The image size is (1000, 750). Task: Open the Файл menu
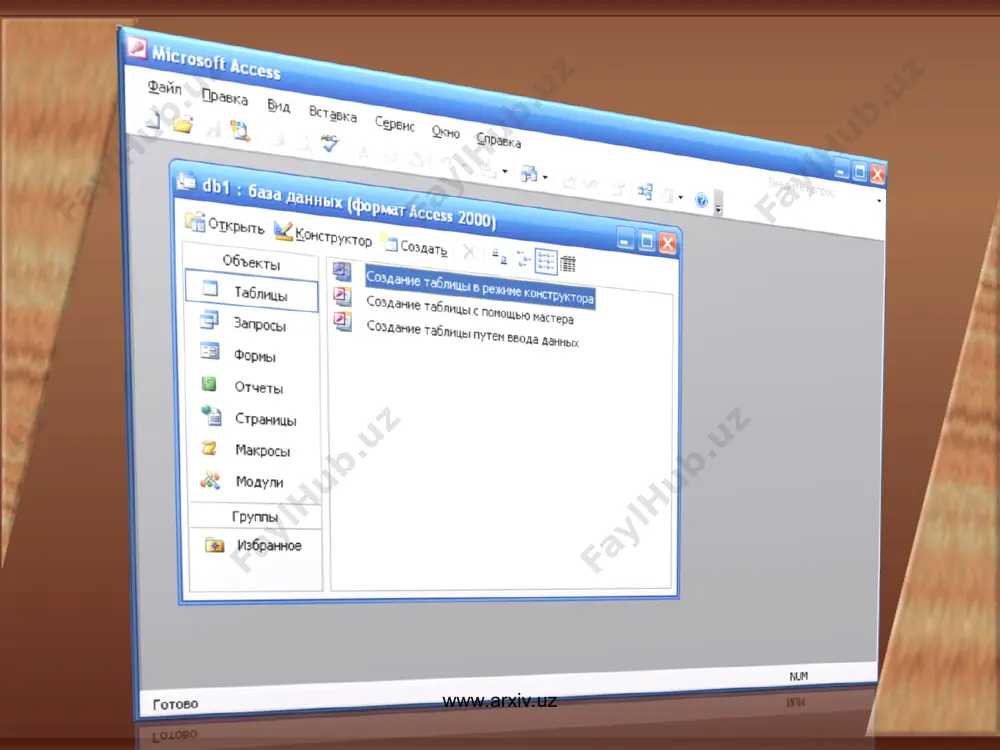(165, 87)
